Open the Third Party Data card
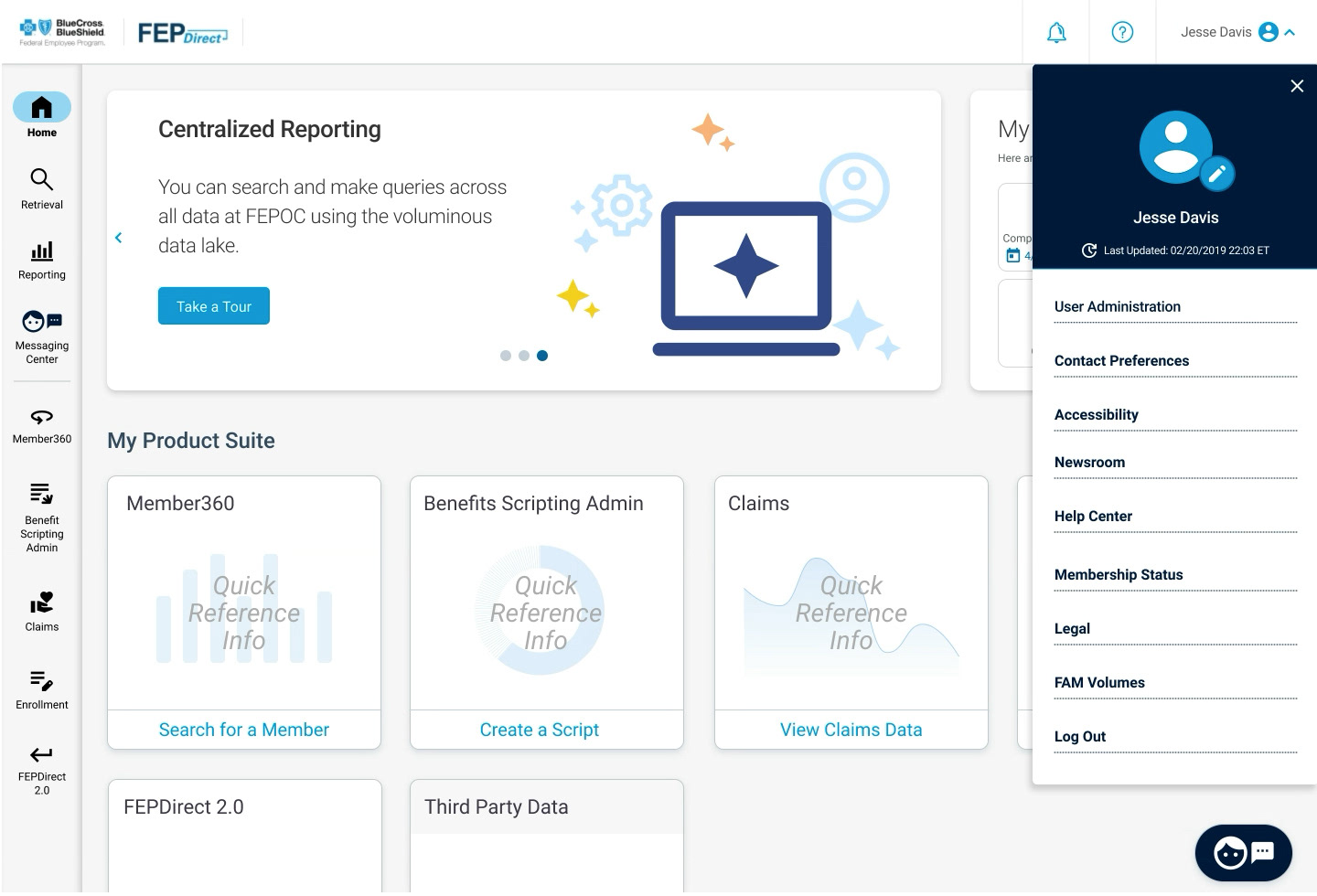The image size is (1317, 896). click(x=547, y=837)
